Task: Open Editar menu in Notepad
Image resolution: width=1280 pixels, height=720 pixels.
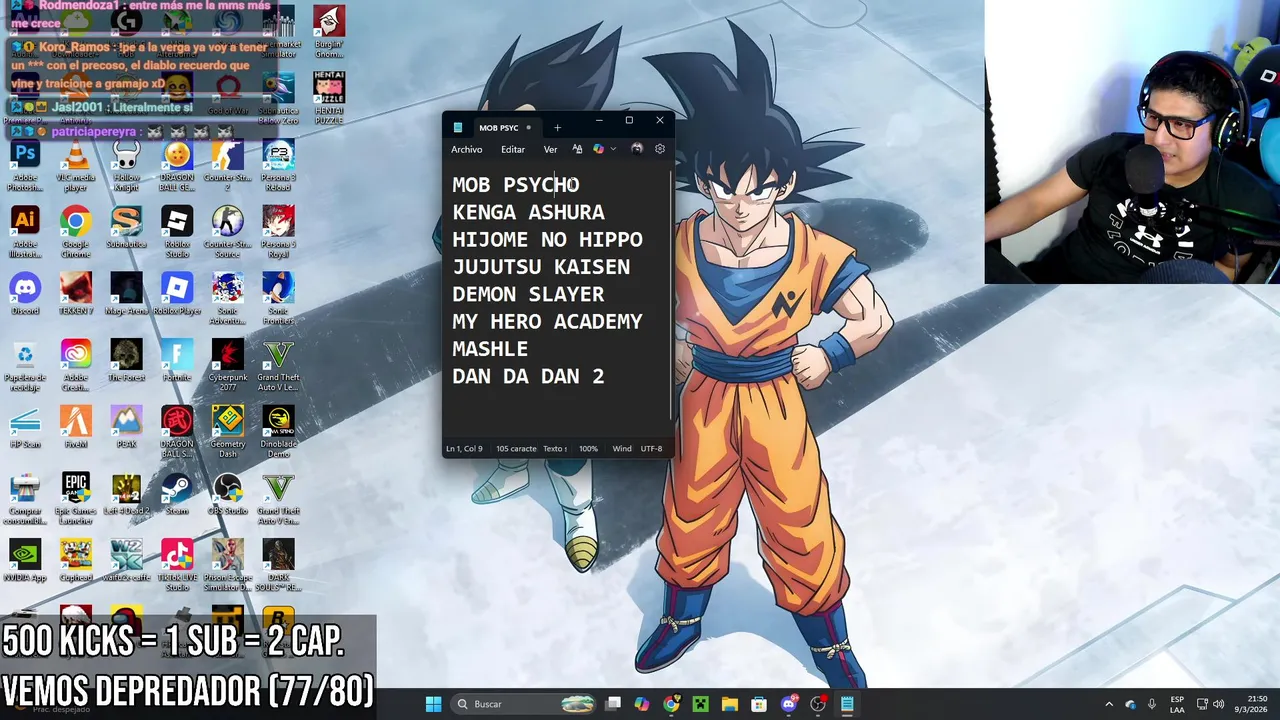Action: click(x=513, y=149)
